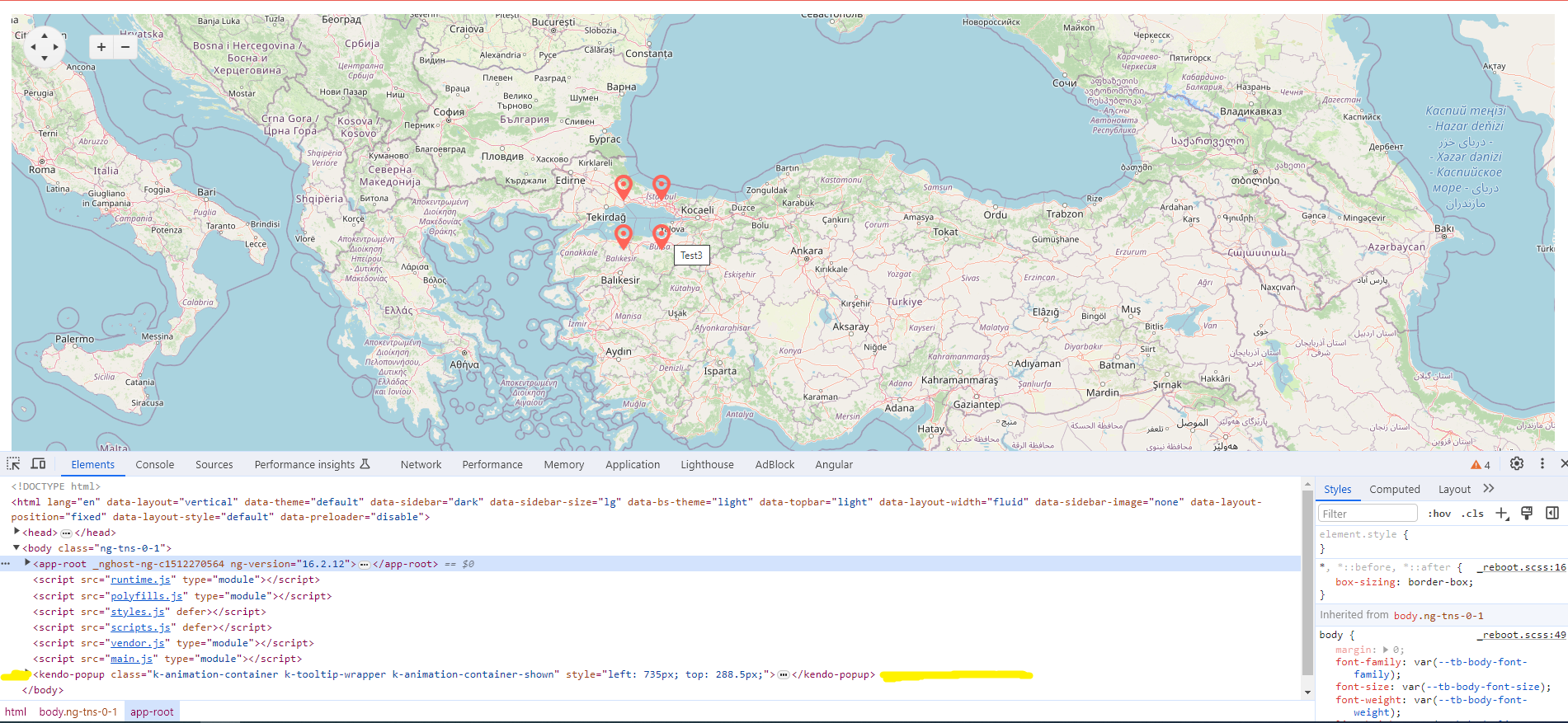This screenshot has height=723, width=1568.
Task: Open DevTools settings gear
Action: 1516,464
